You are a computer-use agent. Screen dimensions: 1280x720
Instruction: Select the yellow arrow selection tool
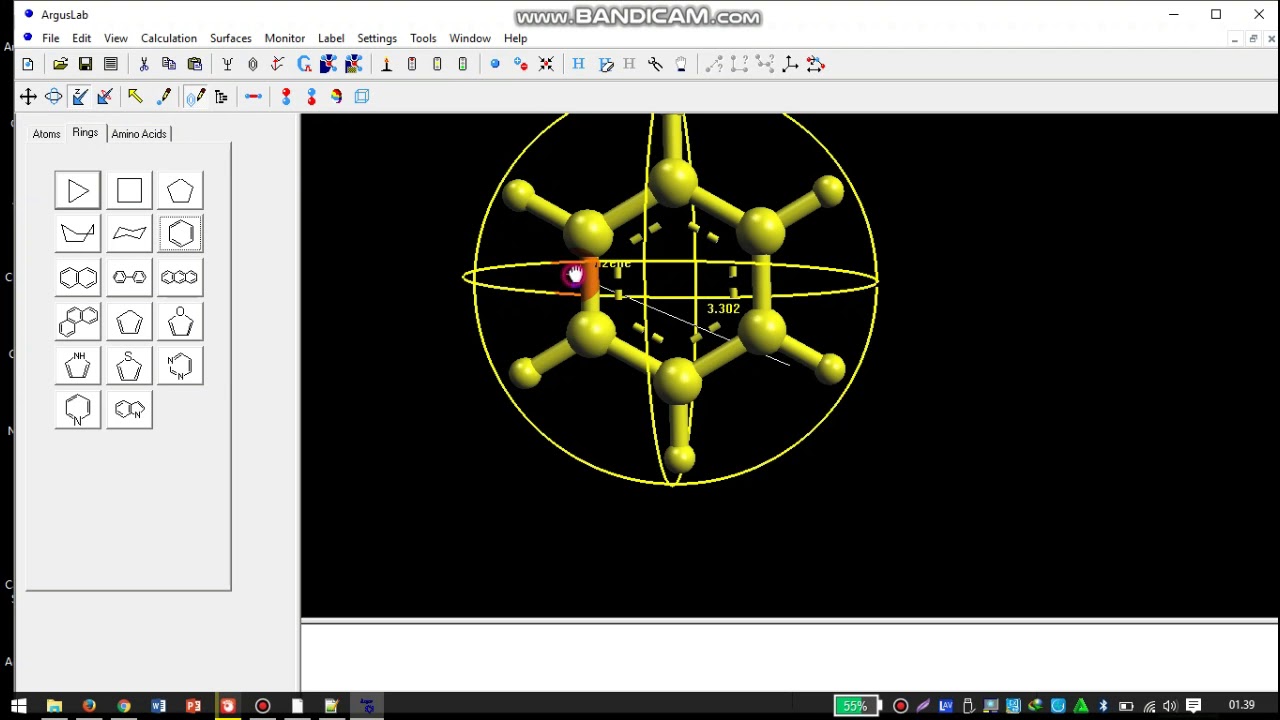tap(135, 96)
